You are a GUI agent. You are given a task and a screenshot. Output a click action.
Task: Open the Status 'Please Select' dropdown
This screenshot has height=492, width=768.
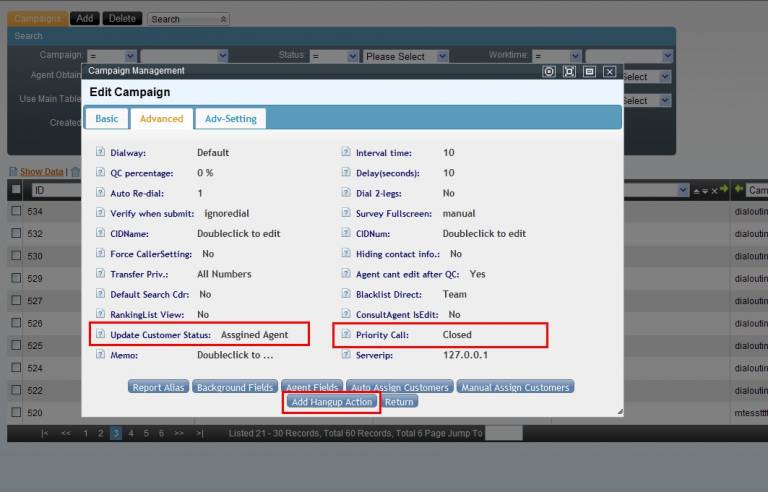coord(407,56)
